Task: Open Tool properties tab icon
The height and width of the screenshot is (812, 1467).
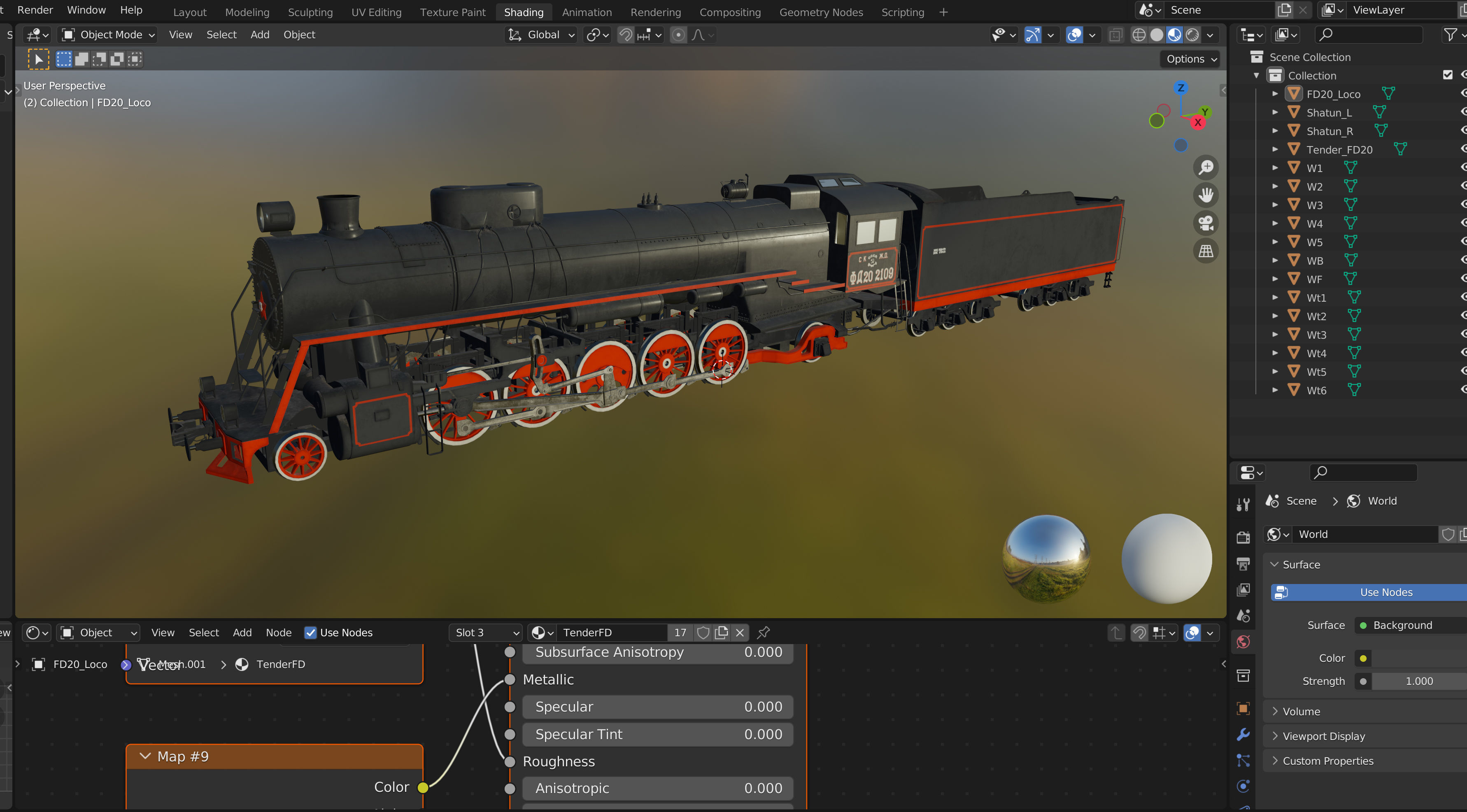Action: click(1243, 504)
